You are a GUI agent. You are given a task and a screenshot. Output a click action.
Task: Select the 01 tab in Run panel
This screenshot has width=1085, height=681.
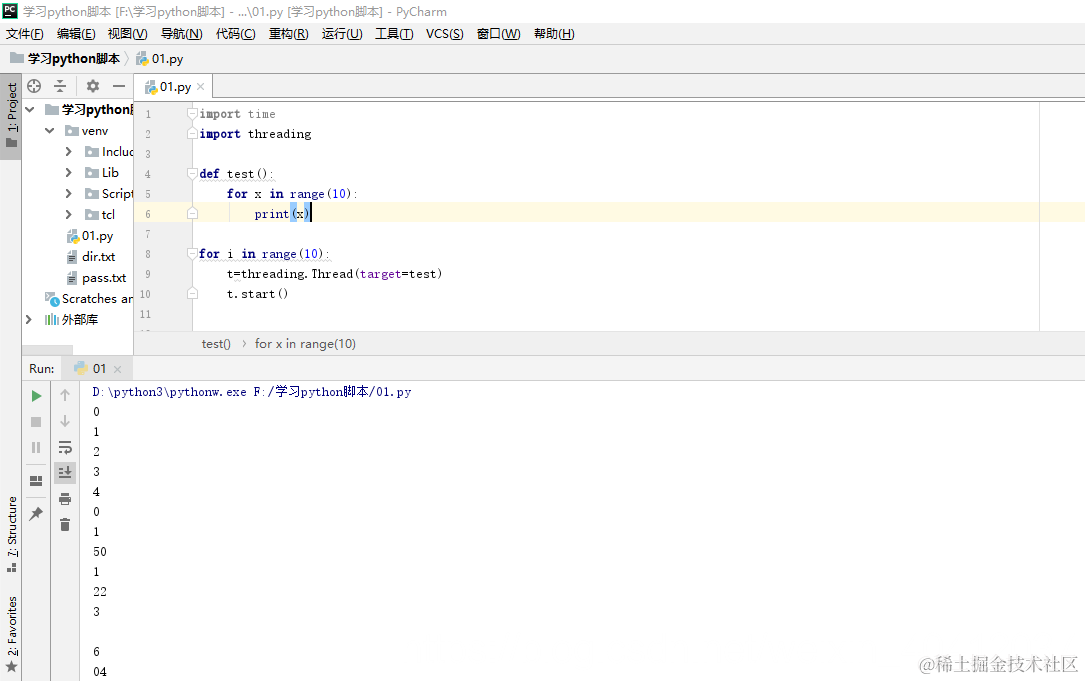point(99,369)
